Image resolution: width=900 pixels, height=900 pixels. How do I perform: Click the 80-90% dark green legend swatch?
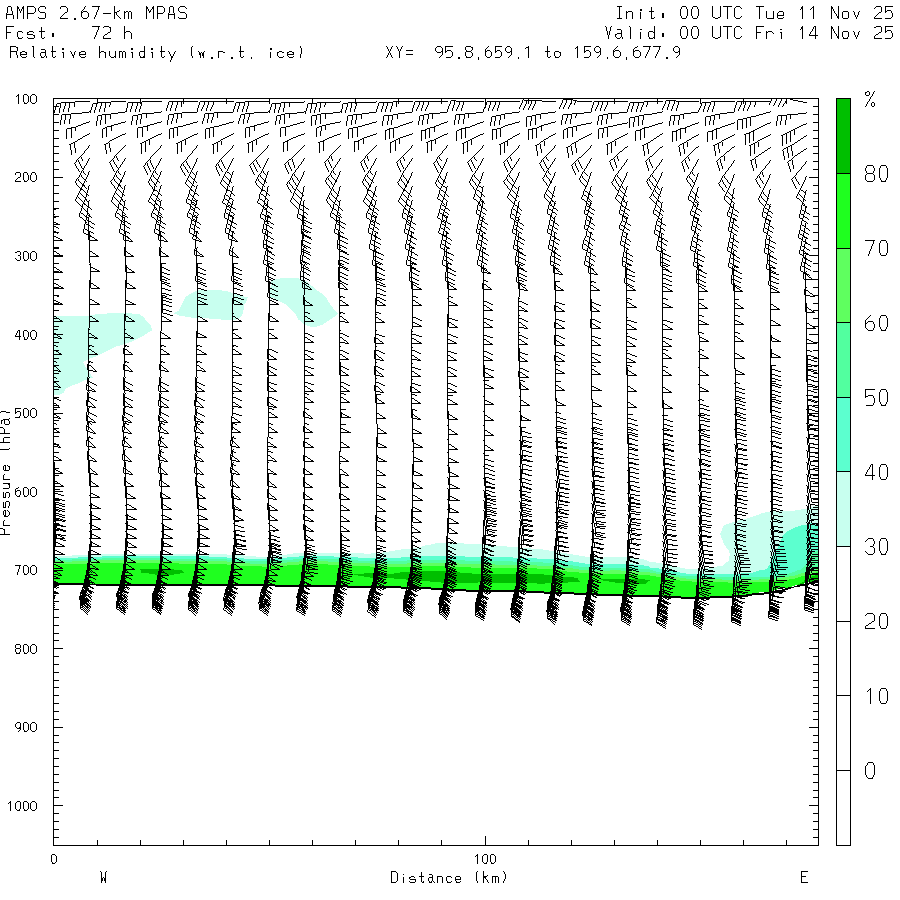(x=843, y=136)
